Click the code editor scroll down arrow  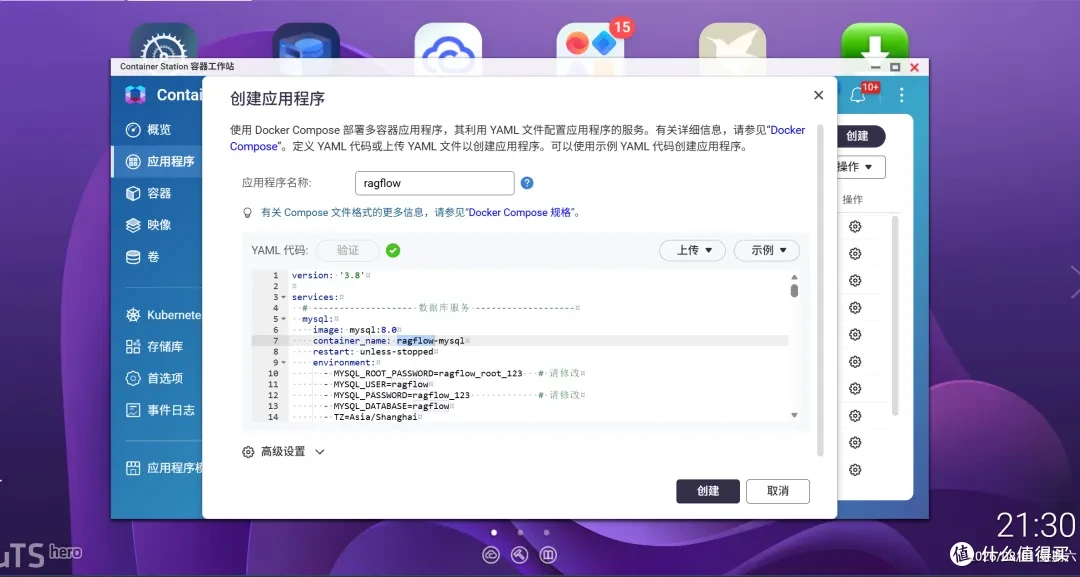coord(794,415)
